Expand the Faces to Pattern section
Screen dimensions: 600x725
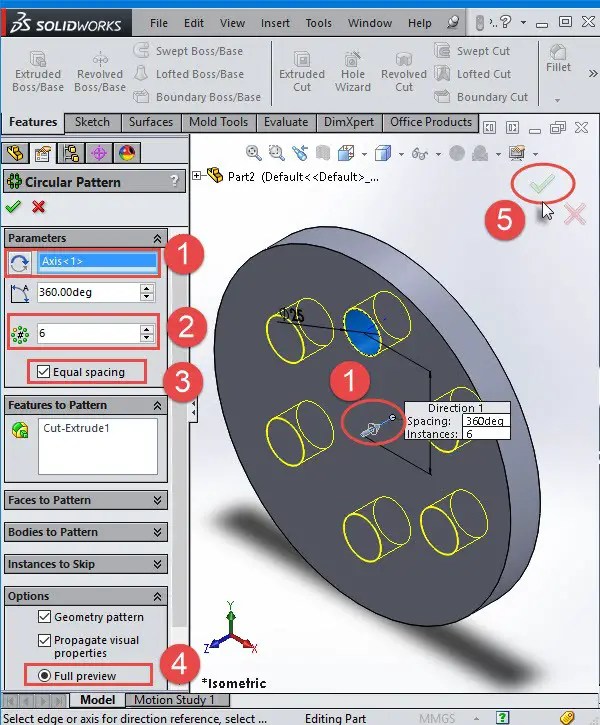pos(157,500)
